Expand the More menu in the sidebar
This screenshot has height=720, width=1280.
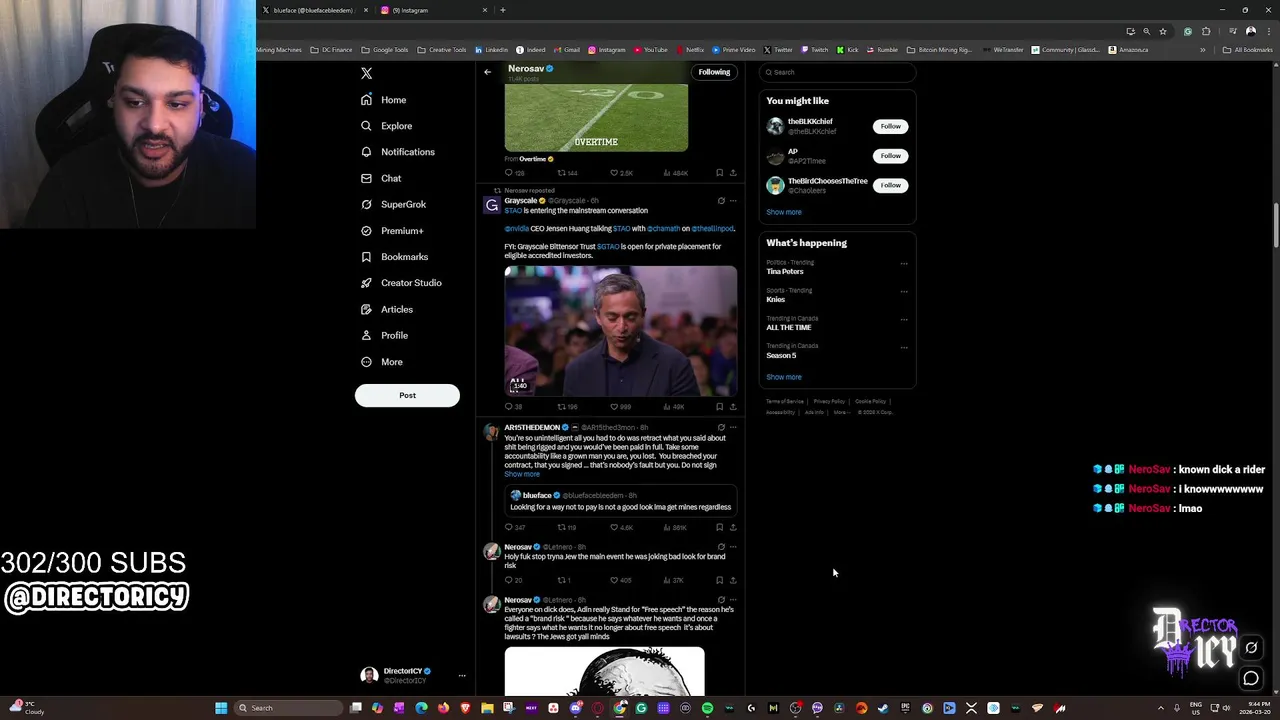click(x=381, y=362)
